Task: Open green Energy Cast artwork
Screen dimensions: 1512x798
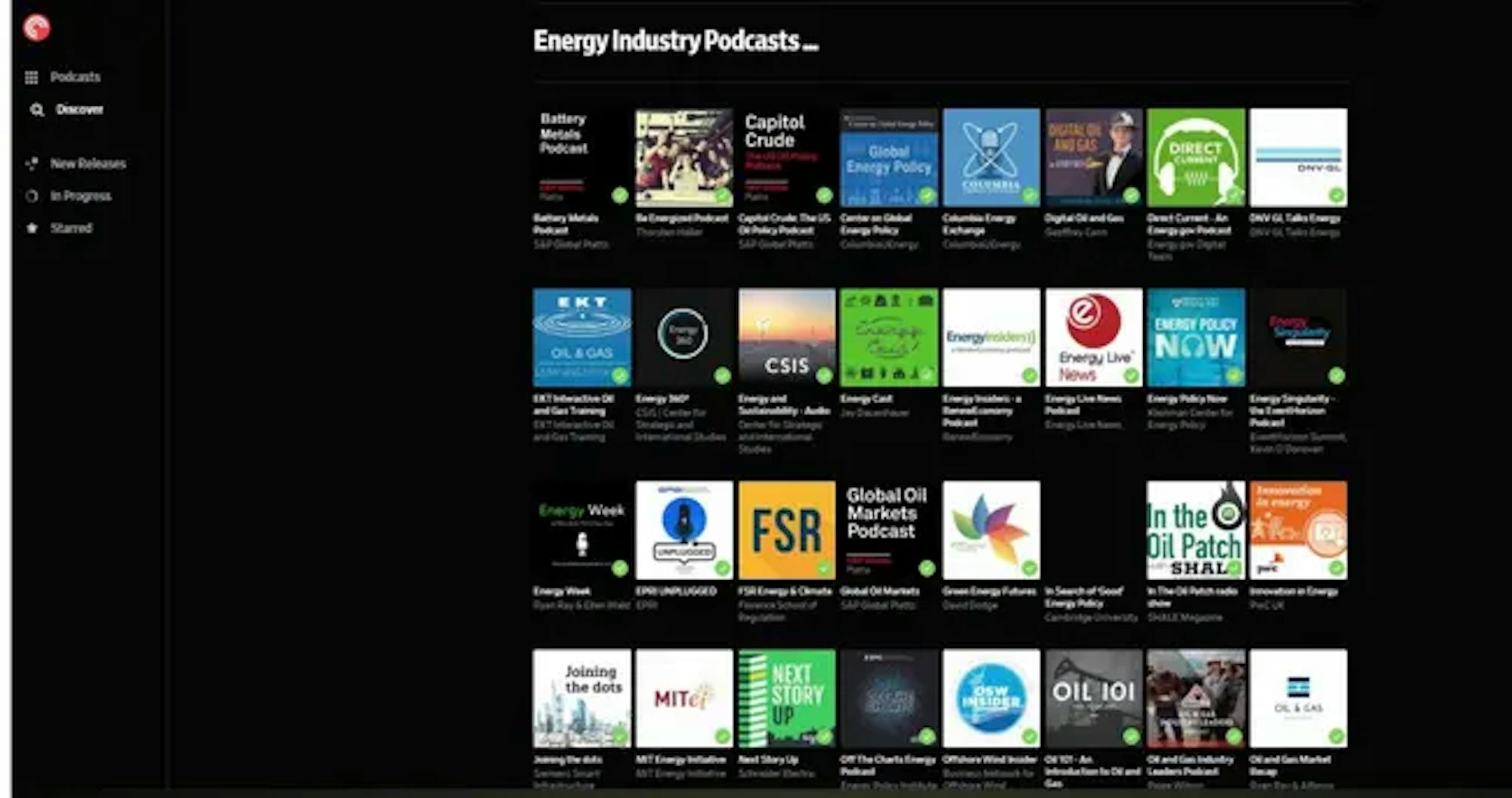Action: [x=889, y=337]
